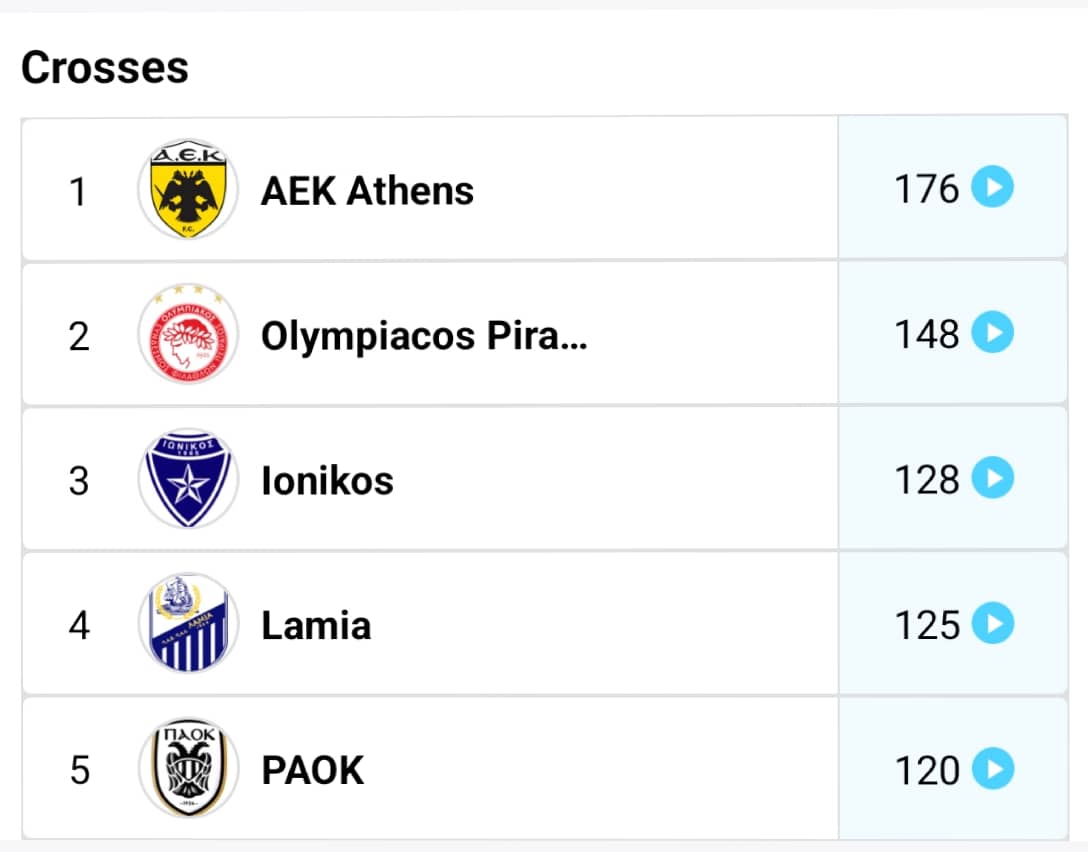Click the PAOK black eagle crest

click(188, 769)
